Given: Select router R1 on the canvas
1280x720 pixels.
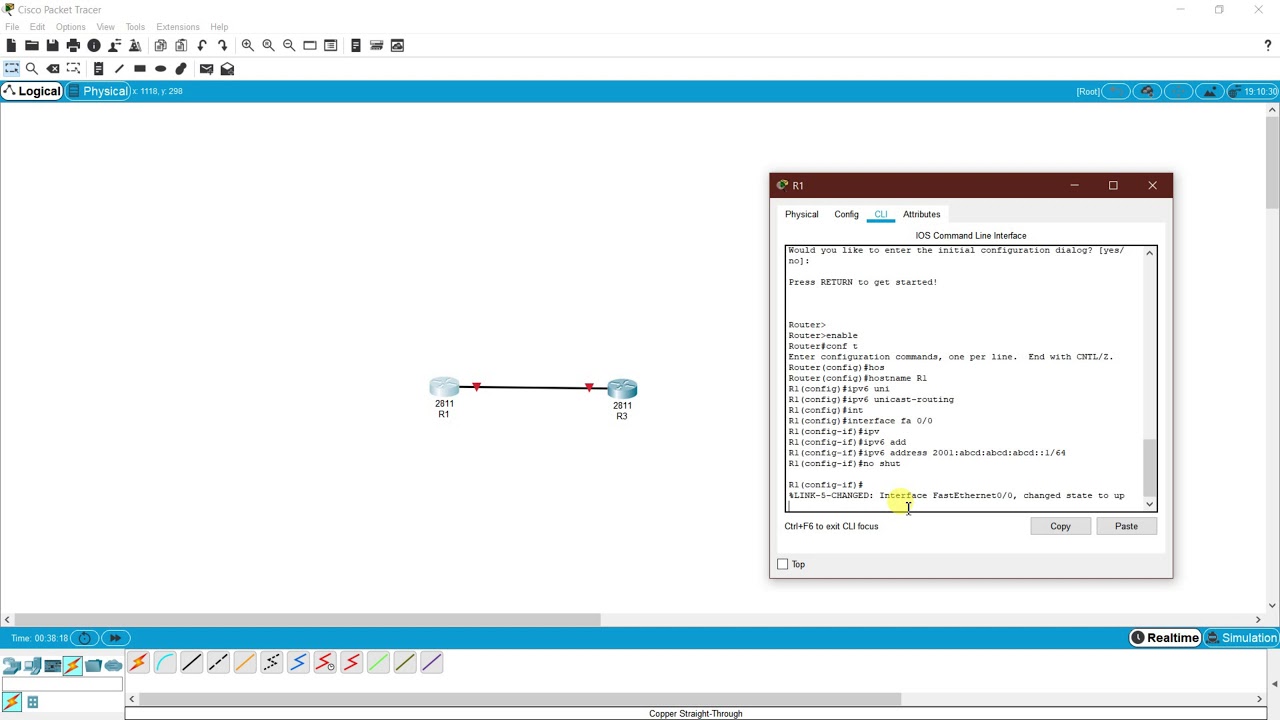Looking at the screenshot, I should click(444, 388).
